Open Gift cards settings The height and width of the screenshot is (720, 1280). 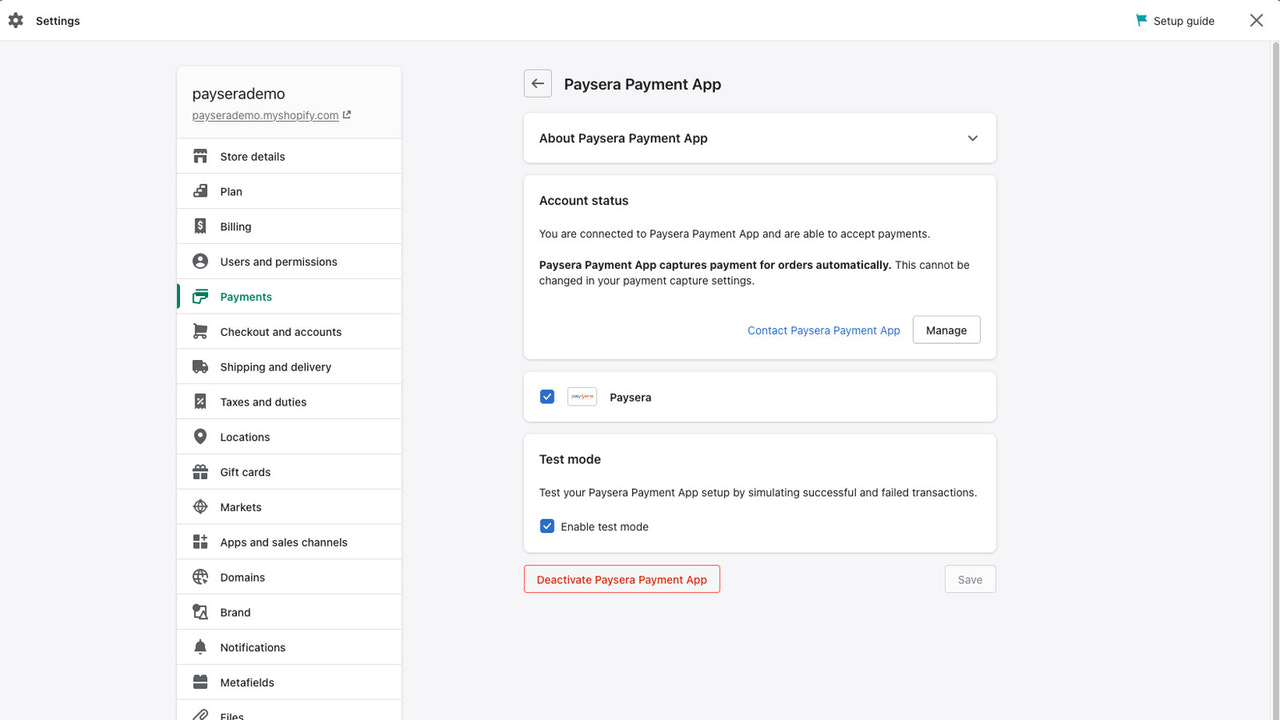coord(289,471)
